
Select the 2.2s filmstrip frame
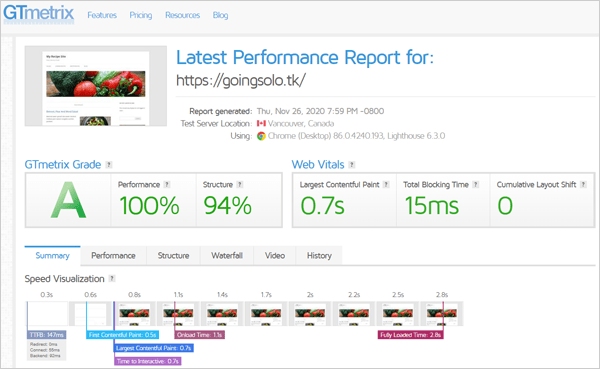click(354, 313)
